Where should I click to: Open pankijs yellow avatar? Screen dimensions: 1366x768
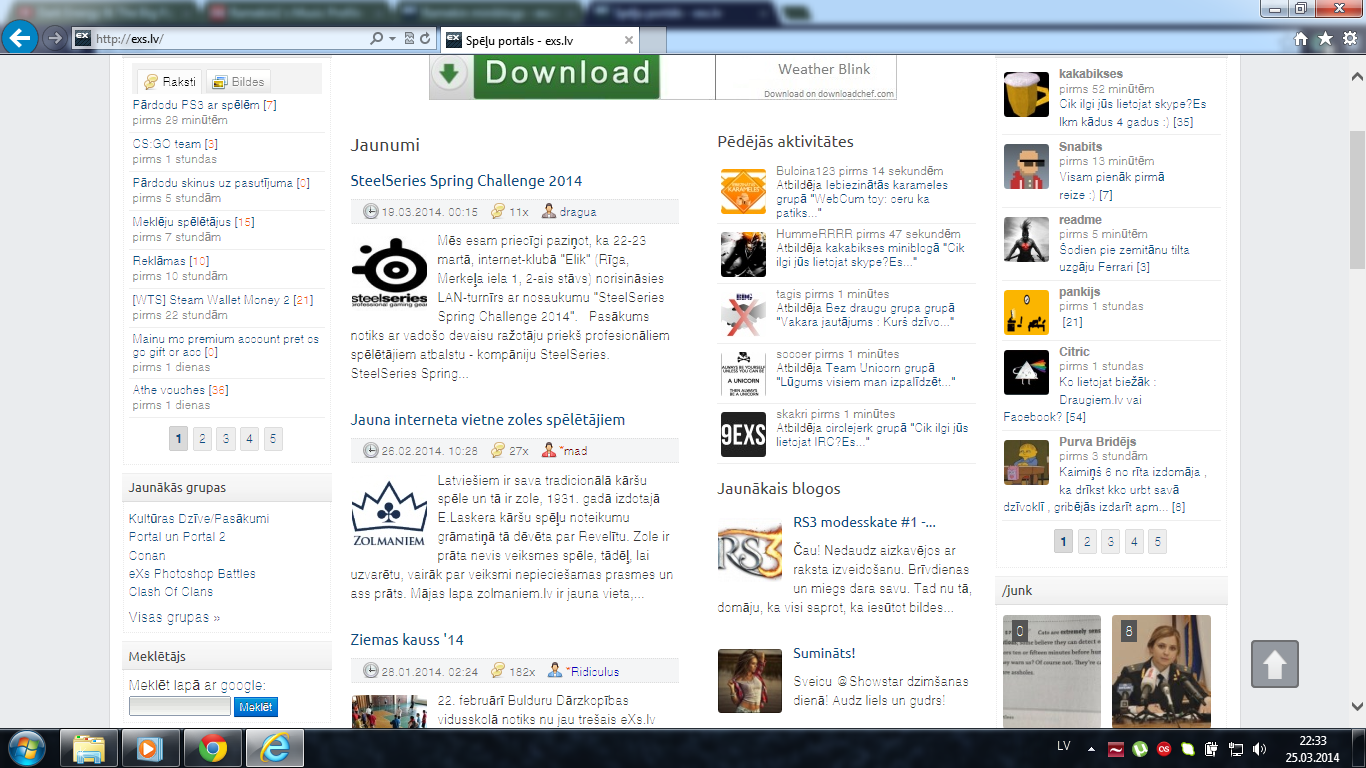click(1026, 312)
